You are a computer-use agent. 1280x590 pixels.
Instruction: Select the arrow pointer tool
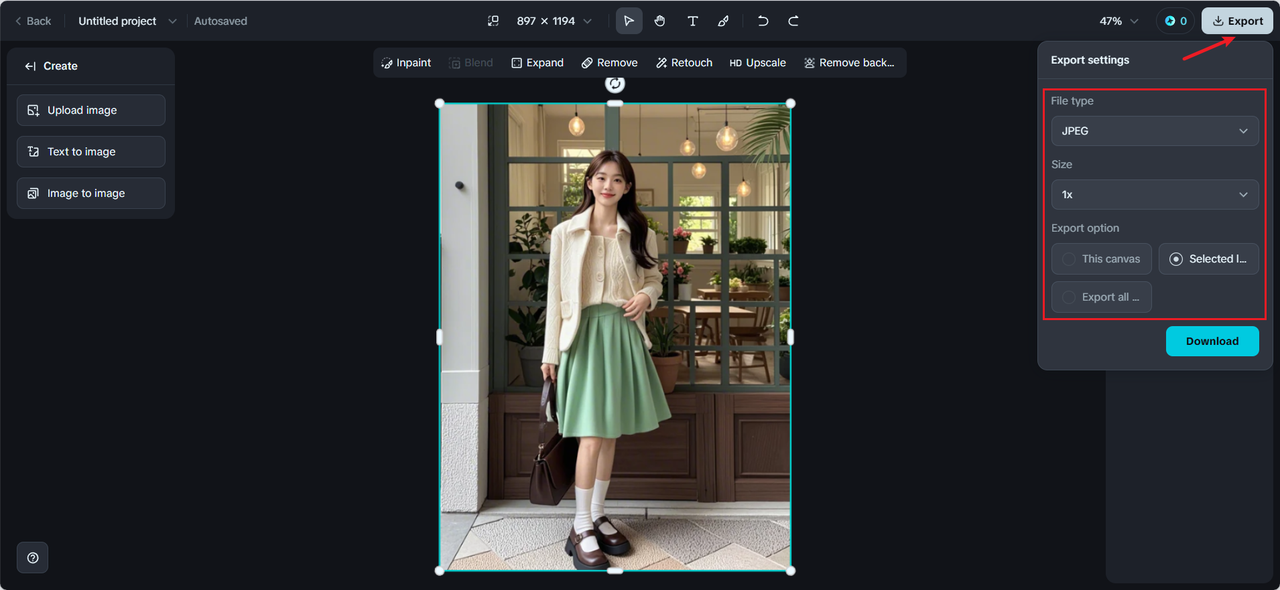coord(629,21)
